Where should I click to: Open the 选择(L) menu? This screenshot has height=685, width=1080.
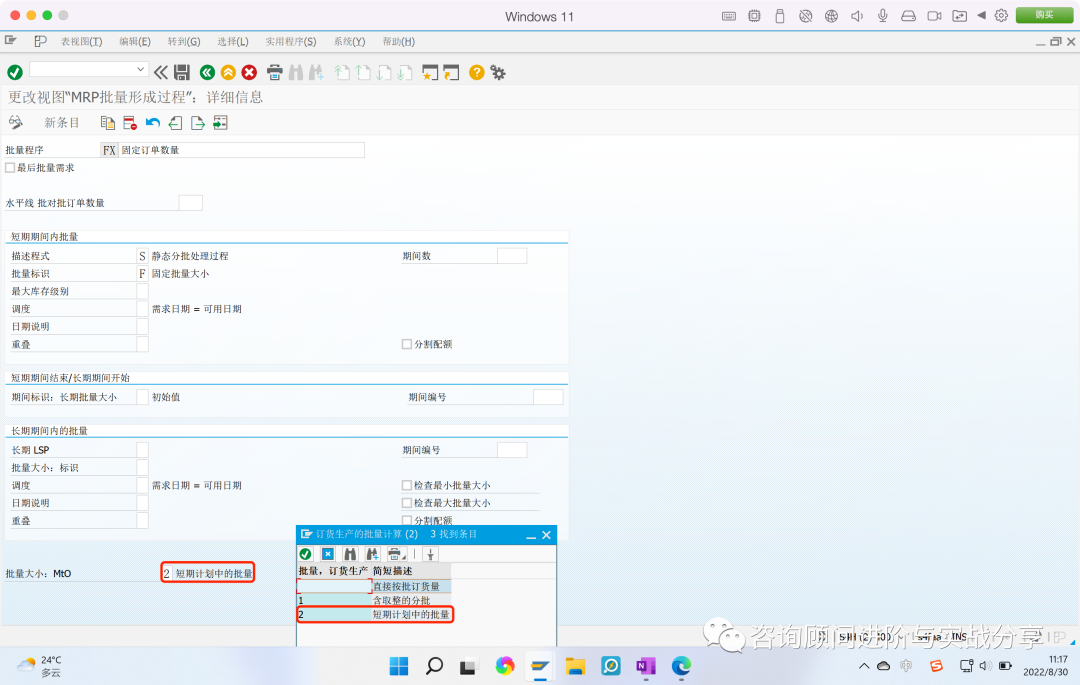(x=233, y=41)
